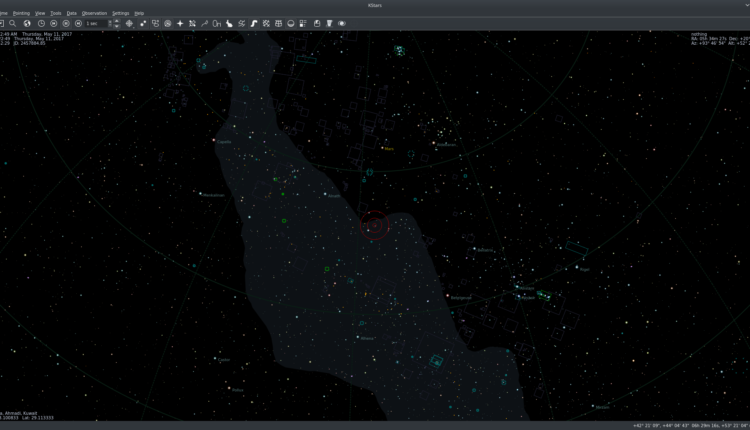Click the crosshair icon in toolbar

pyautogui.click(x=129, y=22)
